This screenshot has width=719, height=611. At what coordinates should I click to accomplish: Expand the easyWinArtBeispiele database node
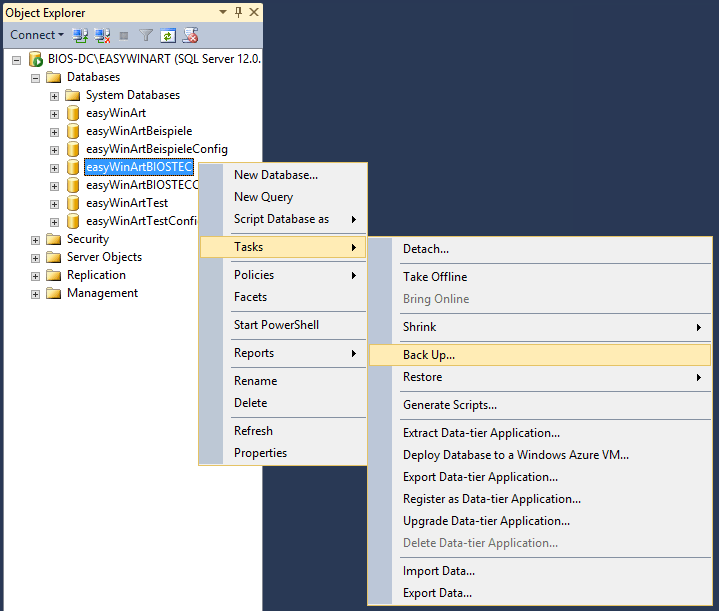point(54,132)
